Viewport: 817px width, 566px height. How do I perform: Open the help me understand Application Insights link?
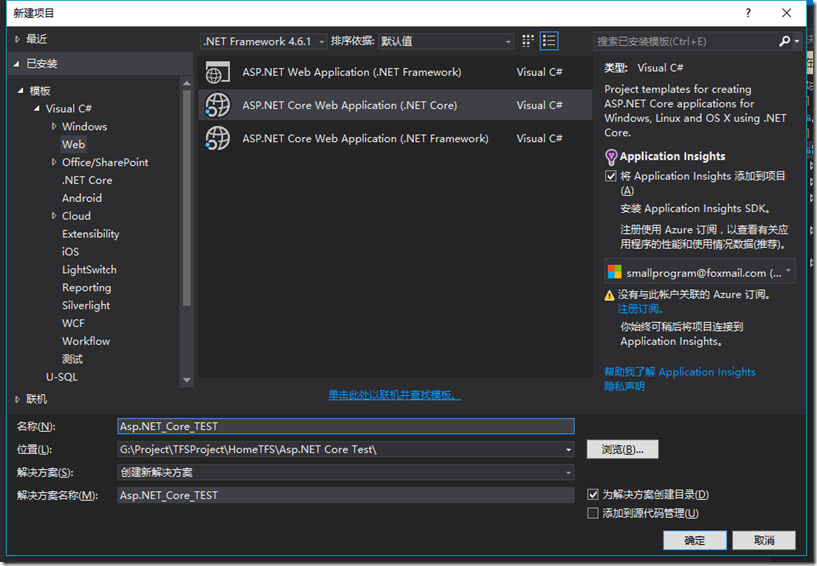click(x=679, y=372)
